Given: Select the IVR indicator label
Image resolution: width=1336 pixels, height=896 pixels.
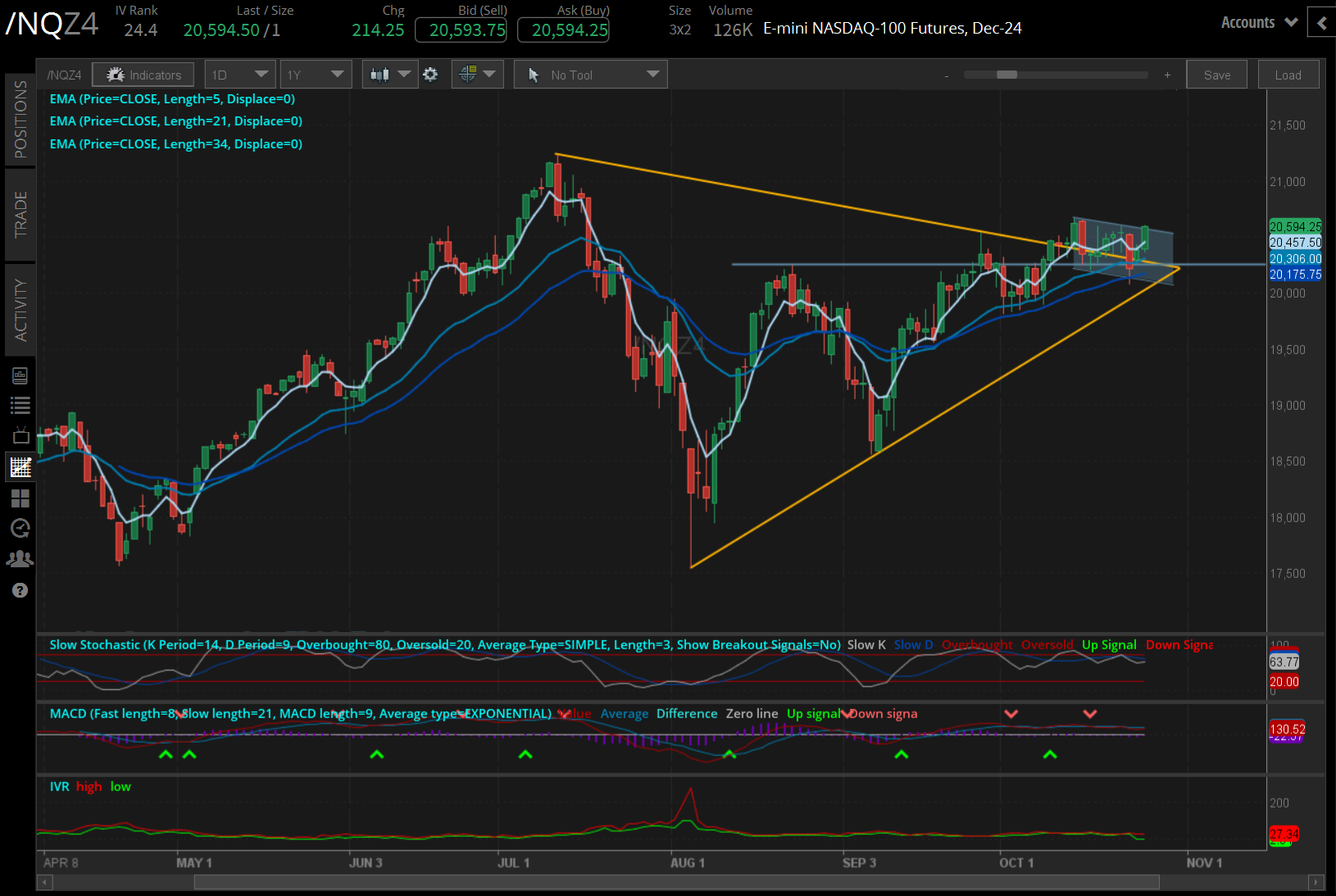Looking at the screenshot, I should tap(59, 787).
